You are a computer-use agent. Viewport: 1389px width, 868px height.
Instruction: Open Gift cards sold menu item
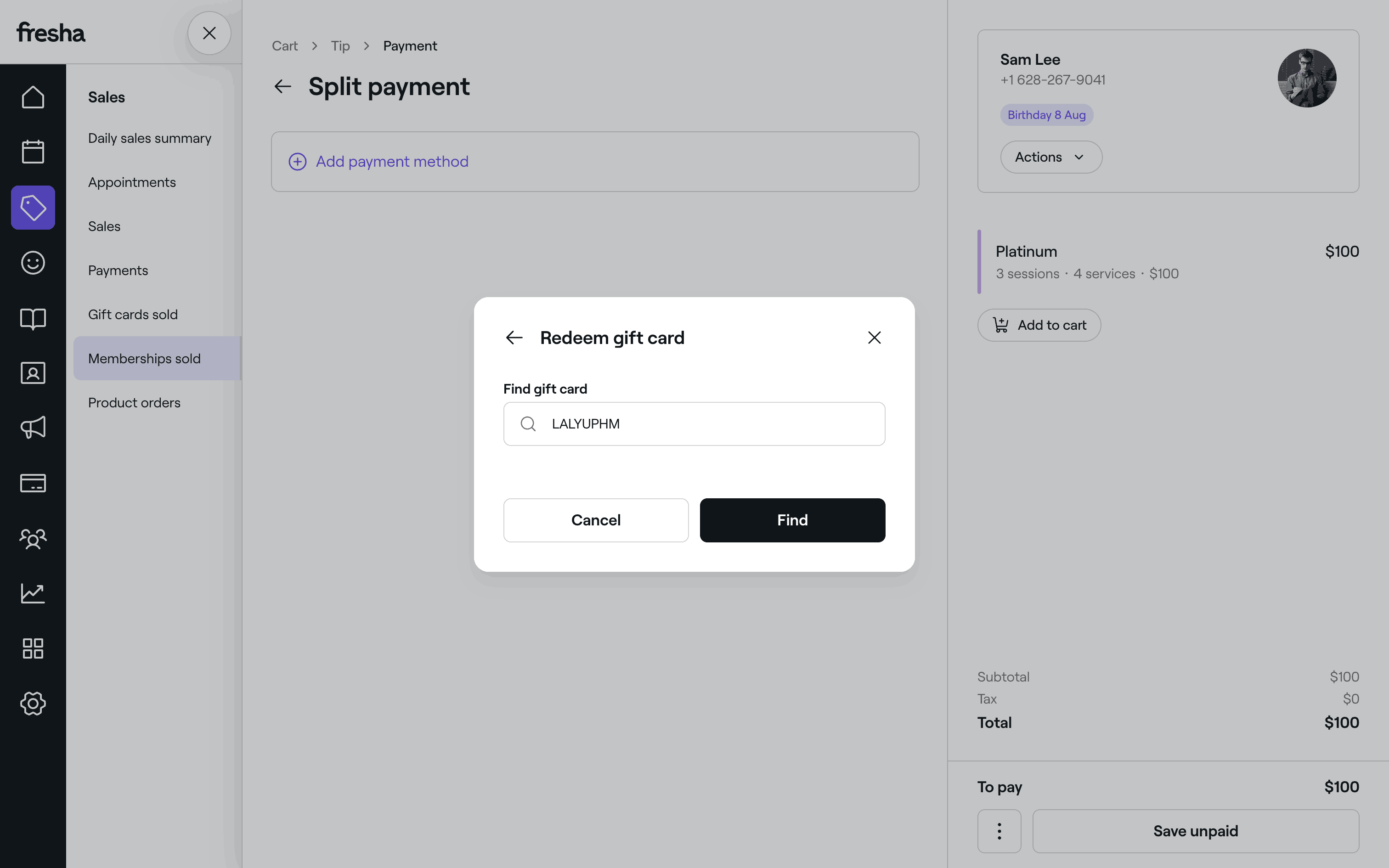click(133, 315)
